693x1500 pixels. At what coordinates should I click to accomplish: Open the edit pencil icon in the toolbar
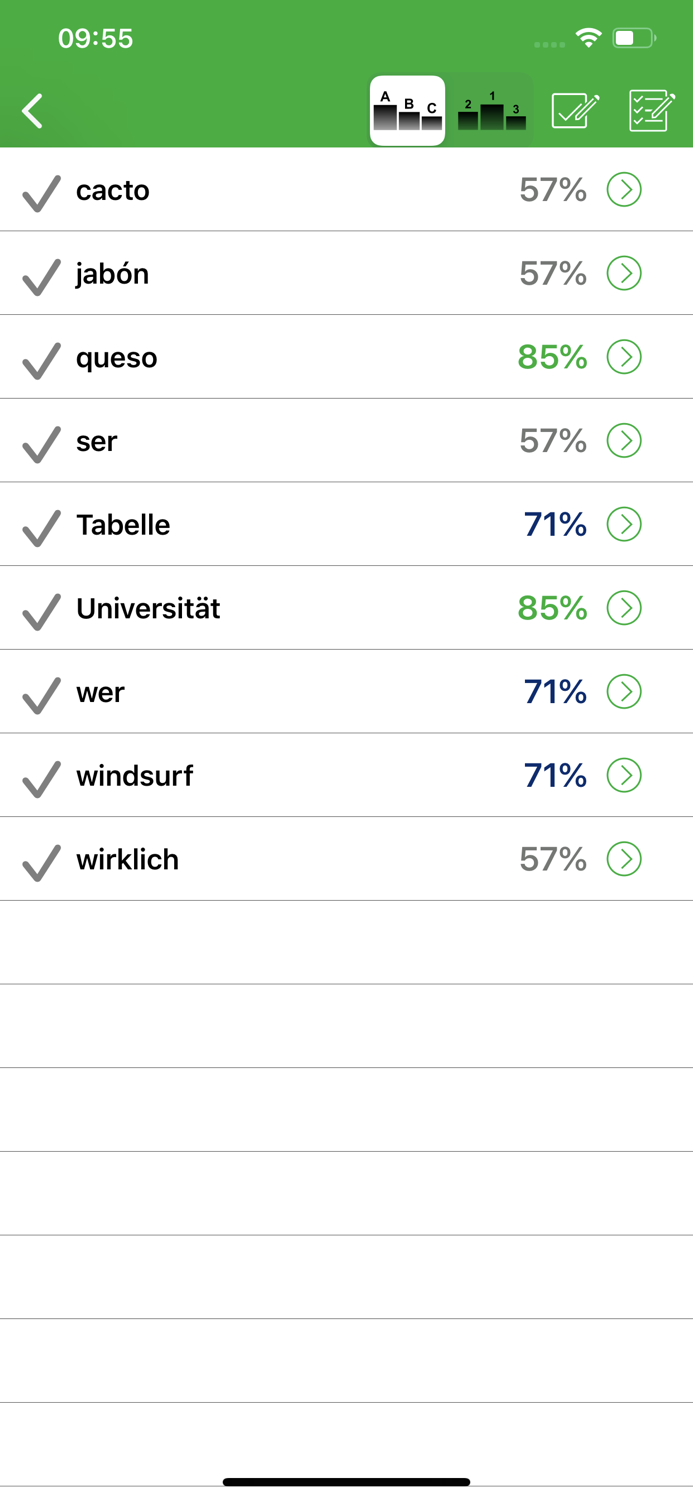tap(575, 111)
